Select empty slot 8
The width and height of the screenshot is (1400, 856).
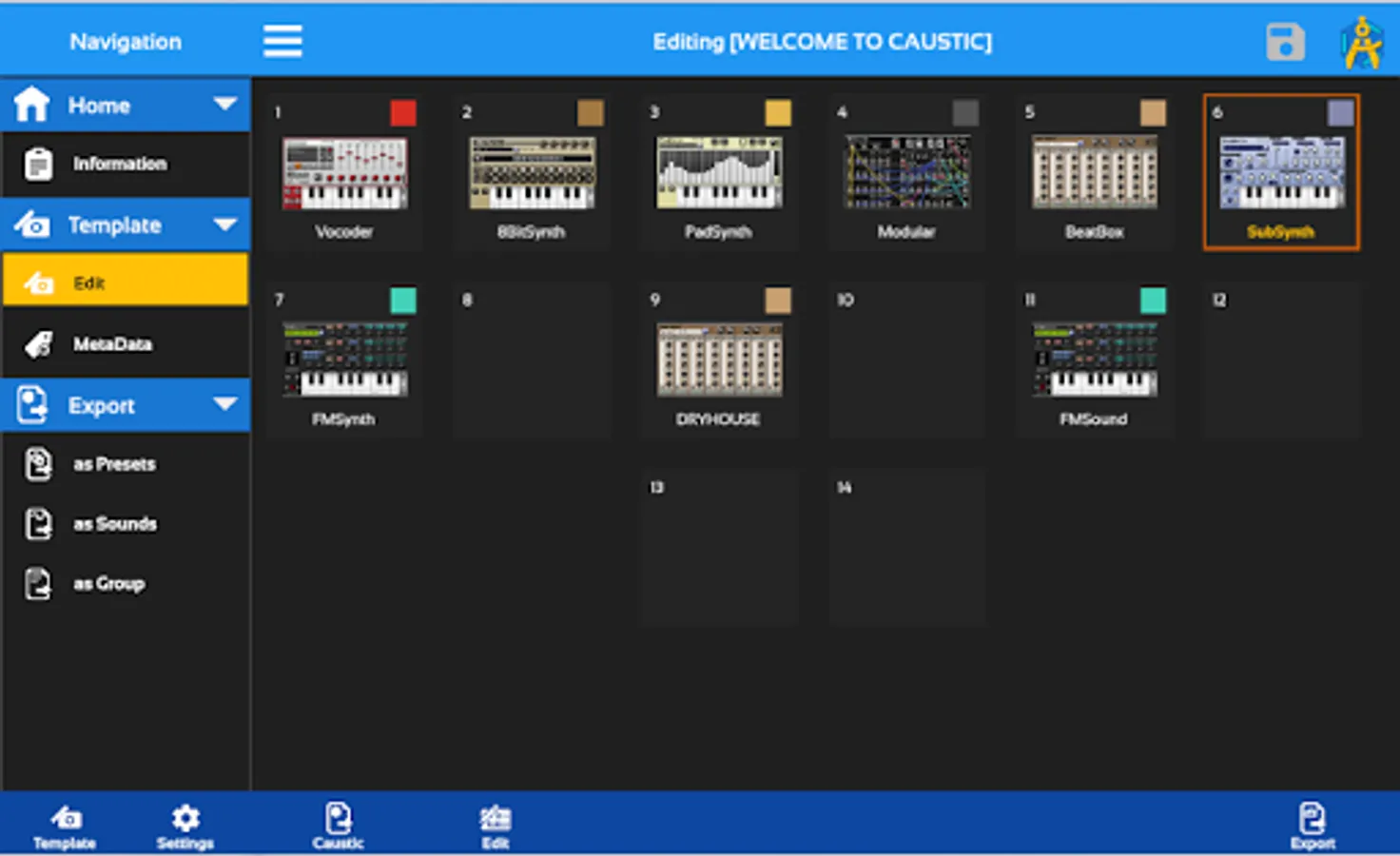pyautogui.click(x=533, y=360)
